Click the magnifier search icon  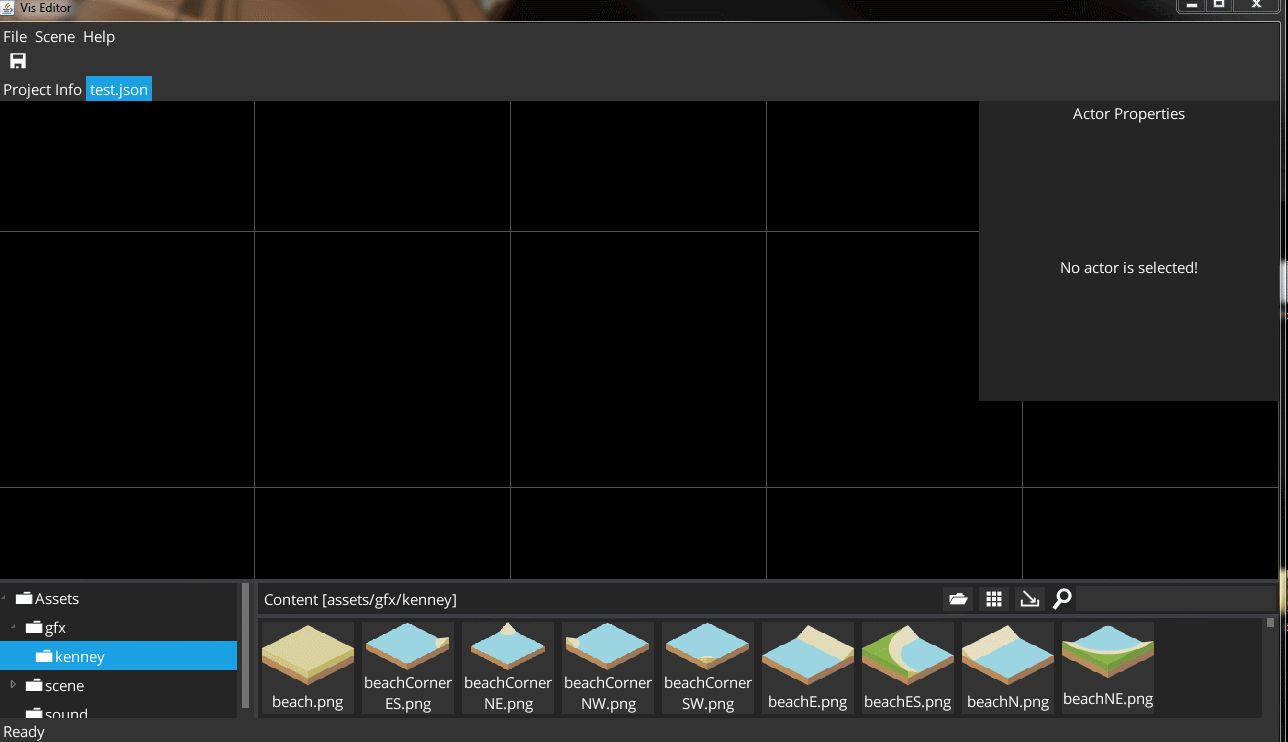(x=1062, y=599)
